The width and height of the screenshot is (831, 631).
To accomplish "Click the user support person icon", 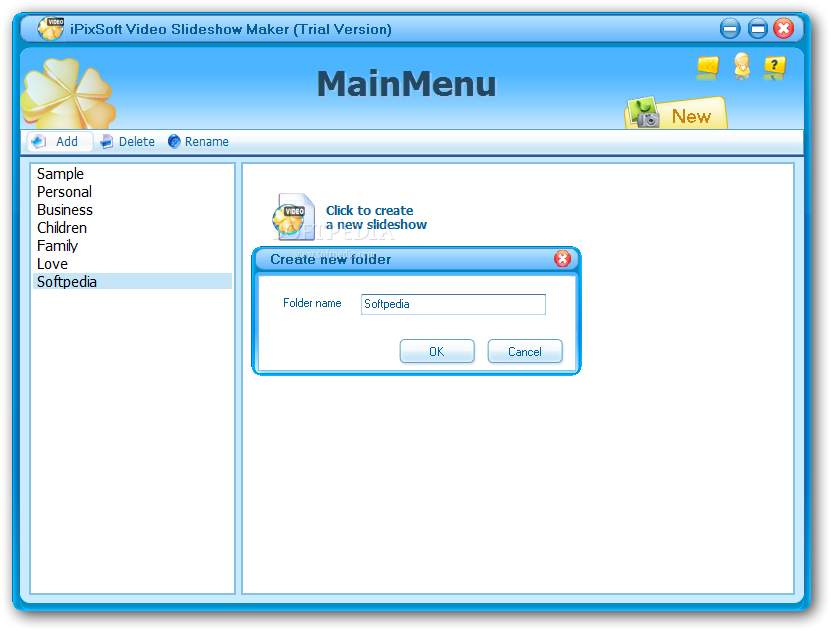I will pyautogui.click(x=742, y=66).
